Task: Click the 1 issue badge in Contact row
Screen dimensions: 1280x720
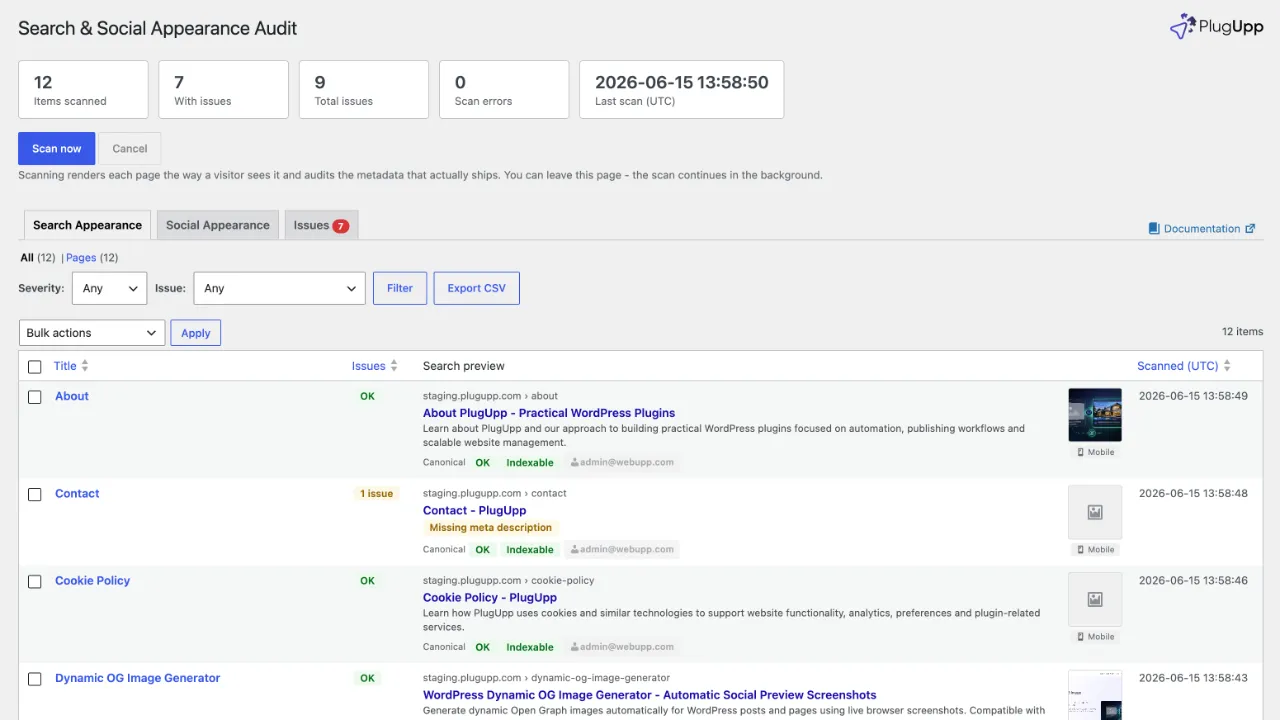Action: click(377, 493)
